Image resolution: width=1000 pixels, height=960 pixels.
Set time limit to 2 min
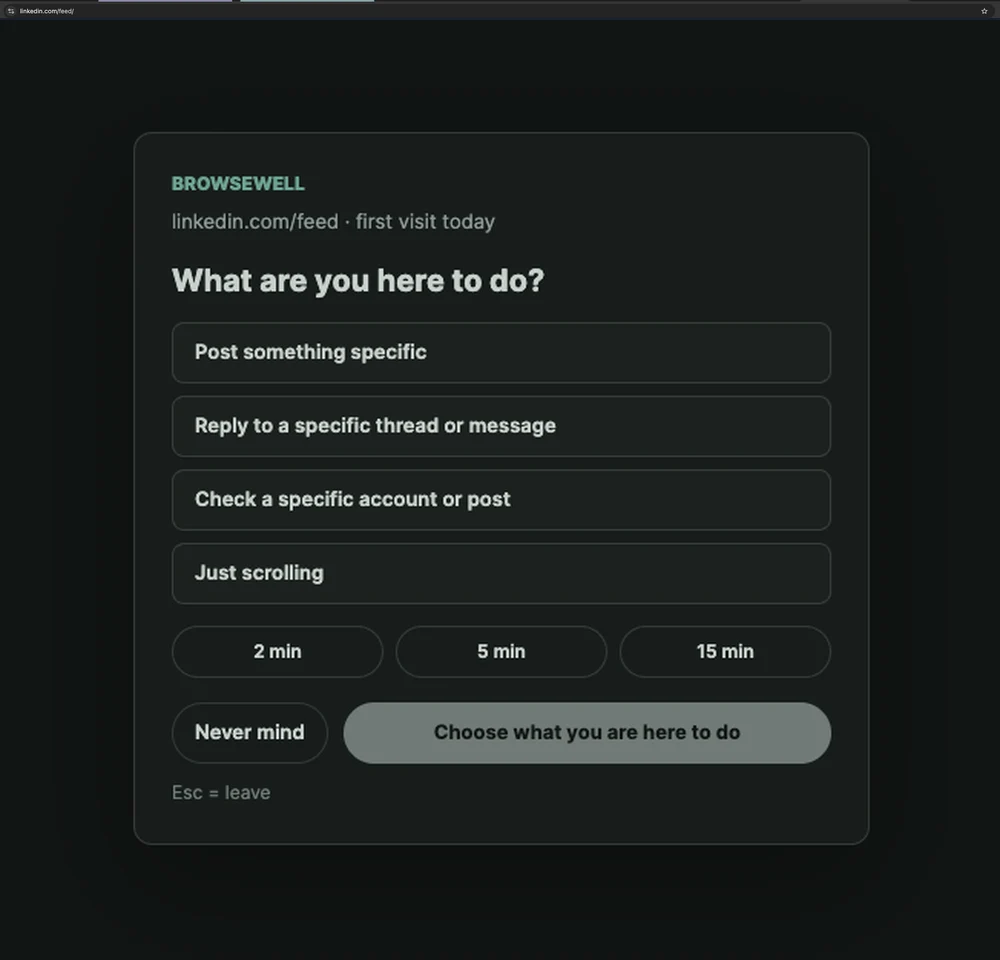pos(277,651)
